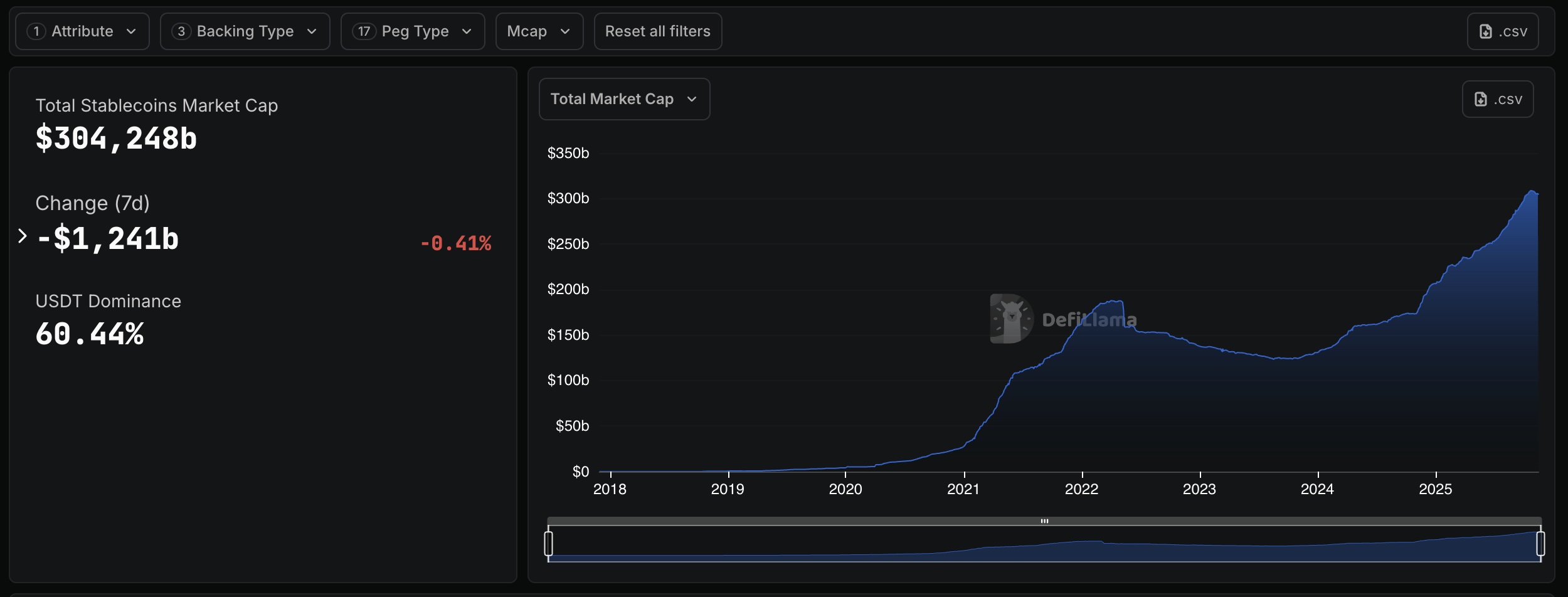
Task: Open the Attribute filter dropdown
Action: pyautogui.click(x=82, y=31)
